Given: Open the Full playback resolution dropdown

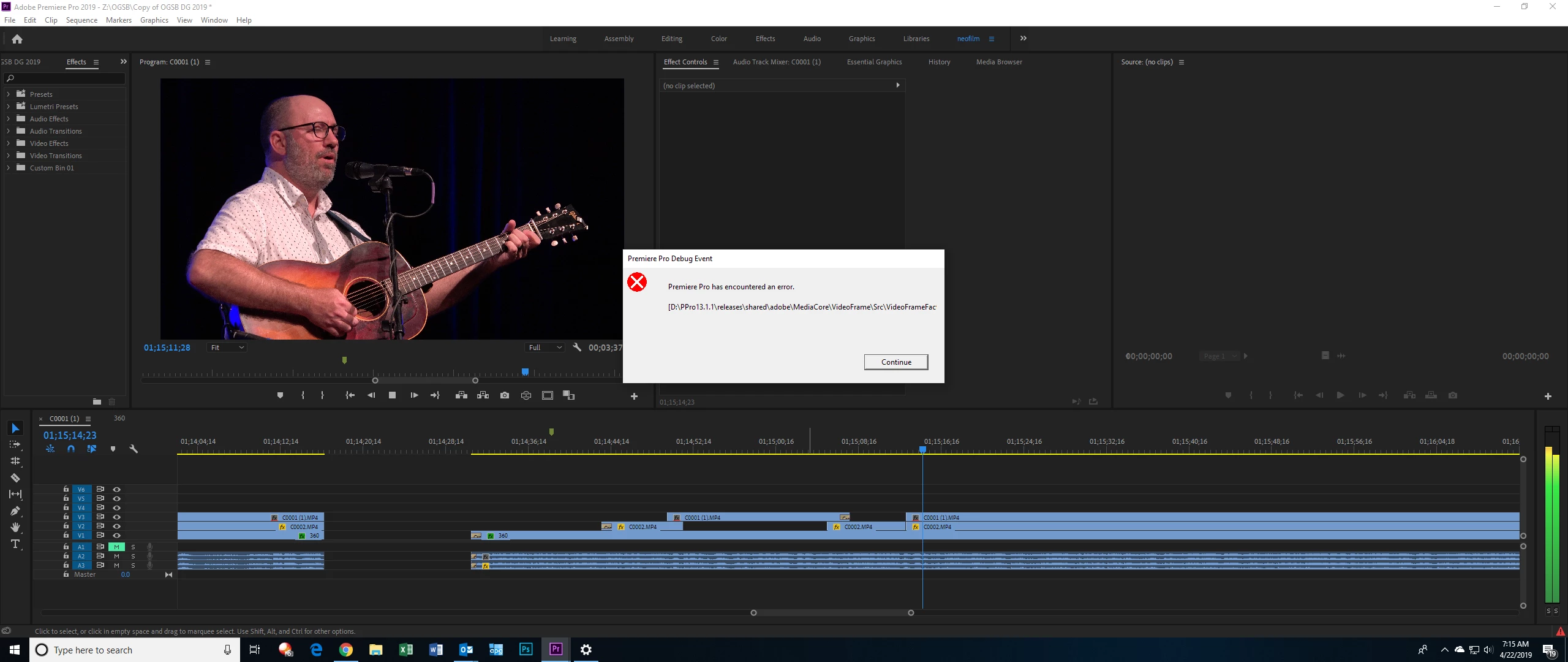Looking at the screenshot, I should coord(545,348).
